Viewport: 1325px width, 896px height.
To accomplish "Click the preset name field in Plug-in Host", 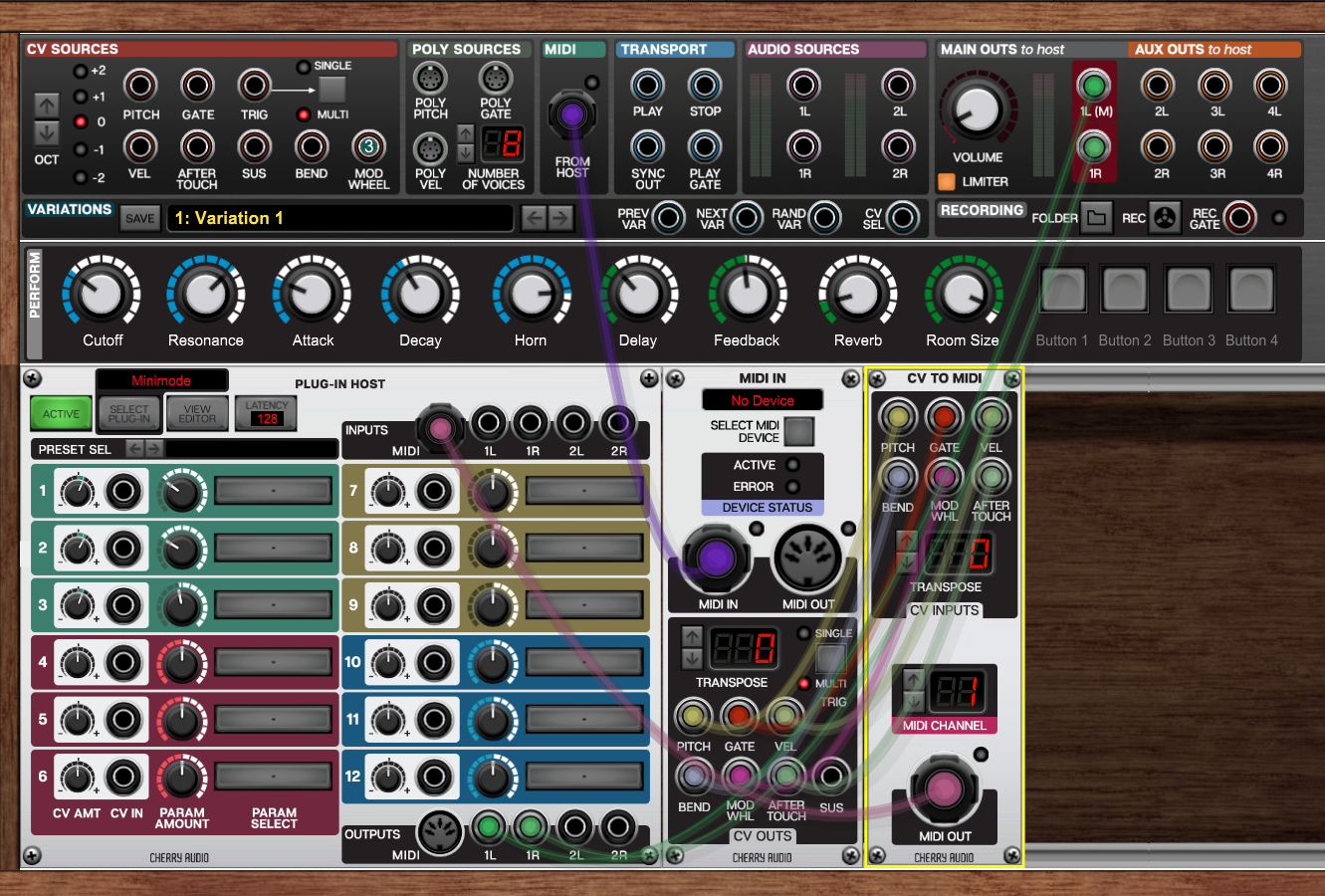I will click(251, 449).
